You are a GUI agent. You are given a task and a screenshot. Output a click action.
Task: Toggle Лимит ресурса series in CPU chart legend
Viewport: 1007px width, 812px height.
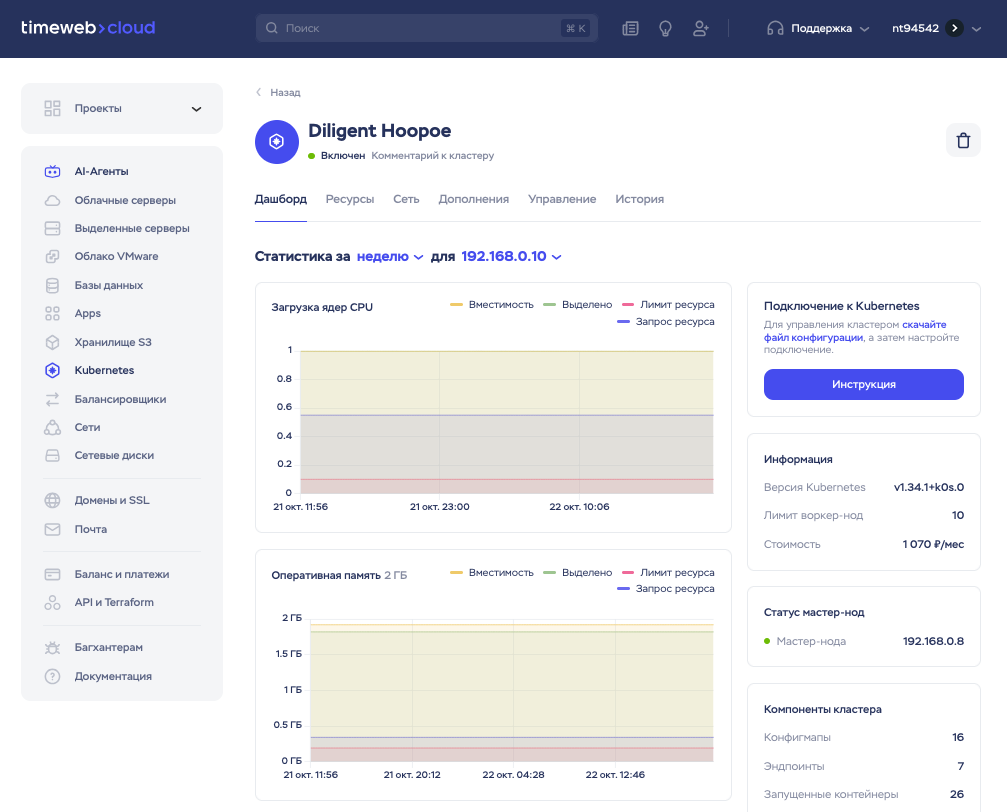668,304
